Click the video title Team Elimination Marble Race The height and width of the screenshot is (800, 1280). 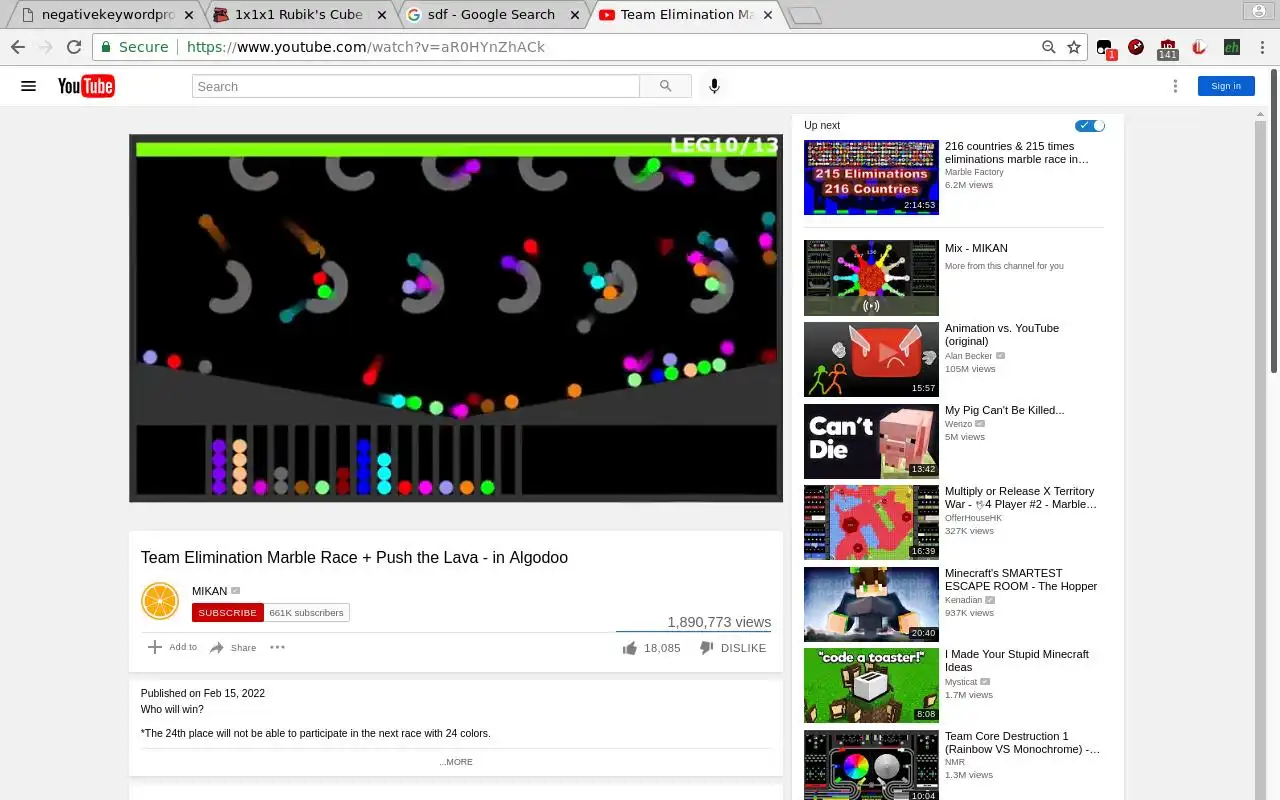(x=354, y=558)
